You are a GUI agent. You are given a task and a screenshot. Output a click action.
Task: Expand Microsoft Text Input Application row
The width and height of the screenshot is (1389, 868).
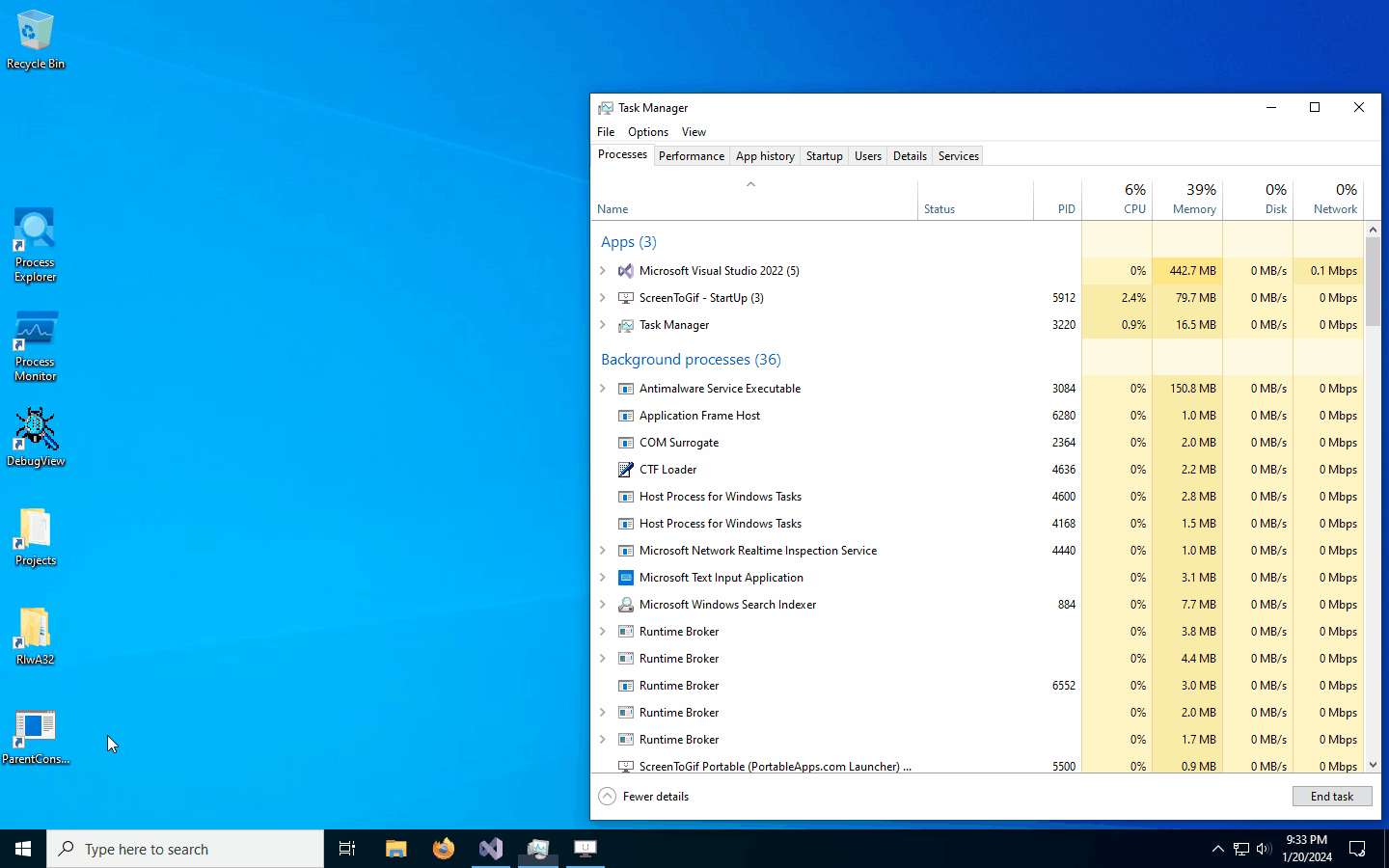[603, 578]
